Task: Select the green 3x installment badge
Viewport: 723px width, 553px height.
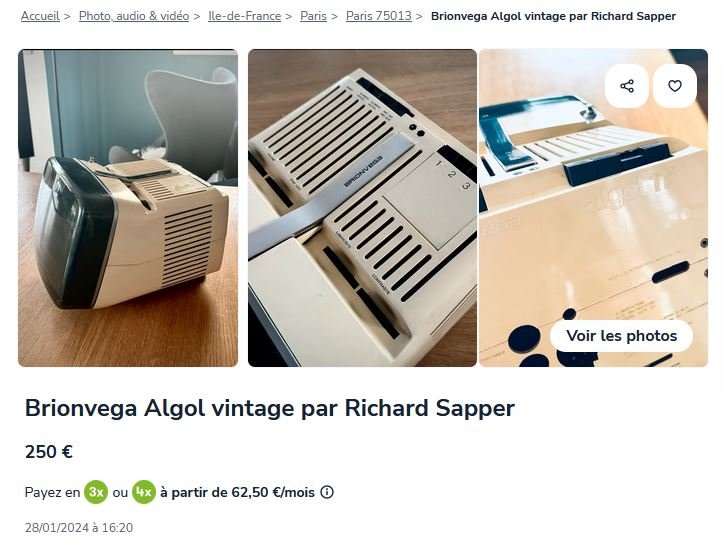Action: [x=96, y=492]
